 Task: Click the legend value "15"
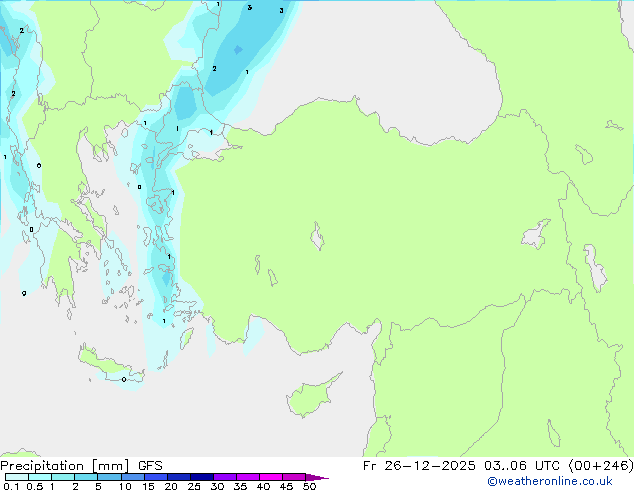click(x=148, y=486)
